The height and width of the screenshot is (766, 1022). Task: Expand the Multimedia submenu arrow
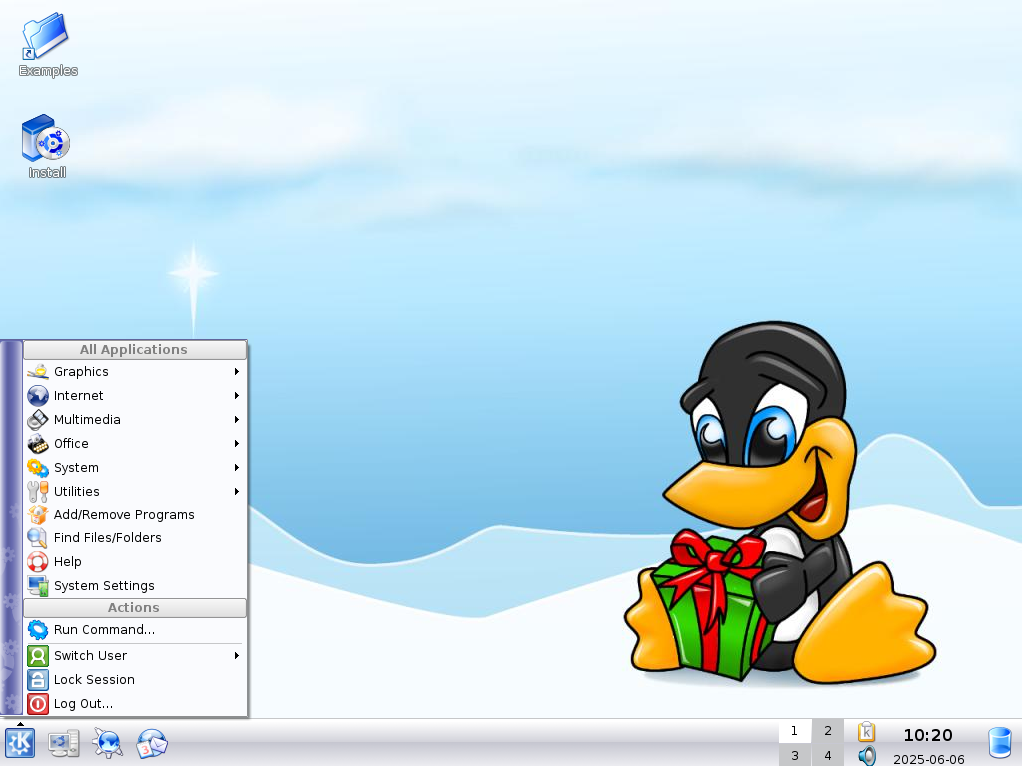(x=237, y=420)
